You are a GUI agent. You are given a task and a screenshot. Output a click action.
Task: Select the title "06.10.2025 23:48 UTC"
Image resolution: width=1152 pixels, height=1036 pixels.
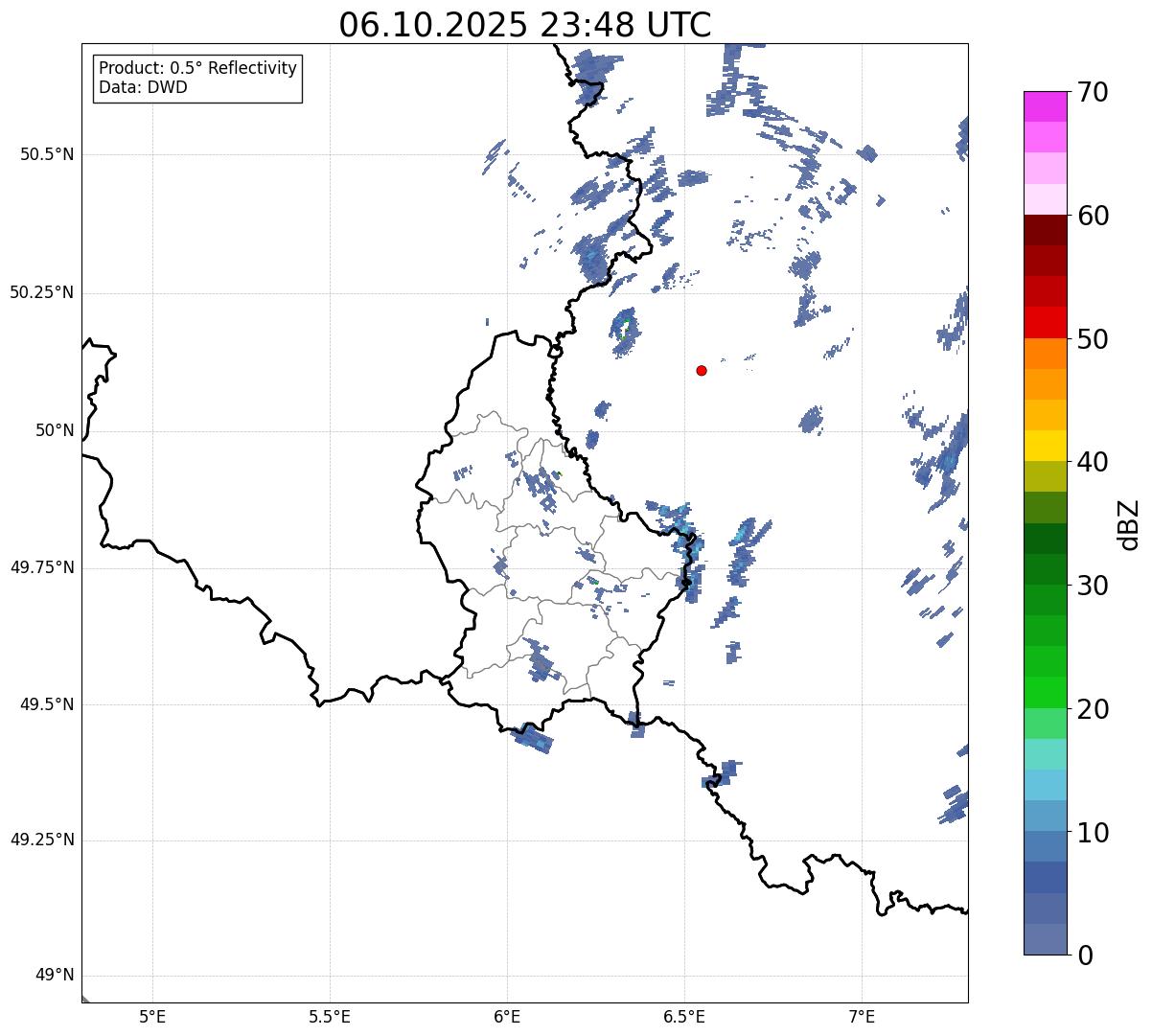(525, 25)
